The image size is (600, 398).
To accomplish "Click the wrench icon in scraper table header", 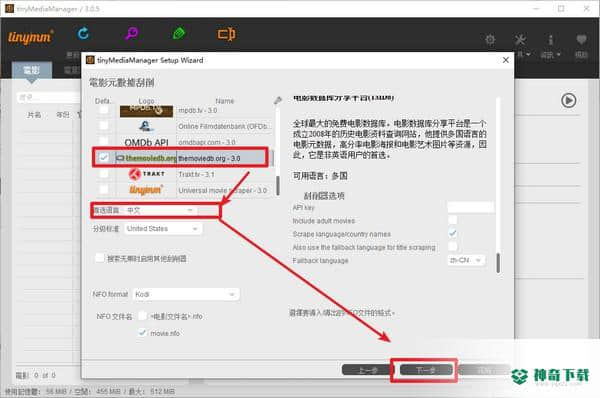I will [x=278, y=100].
